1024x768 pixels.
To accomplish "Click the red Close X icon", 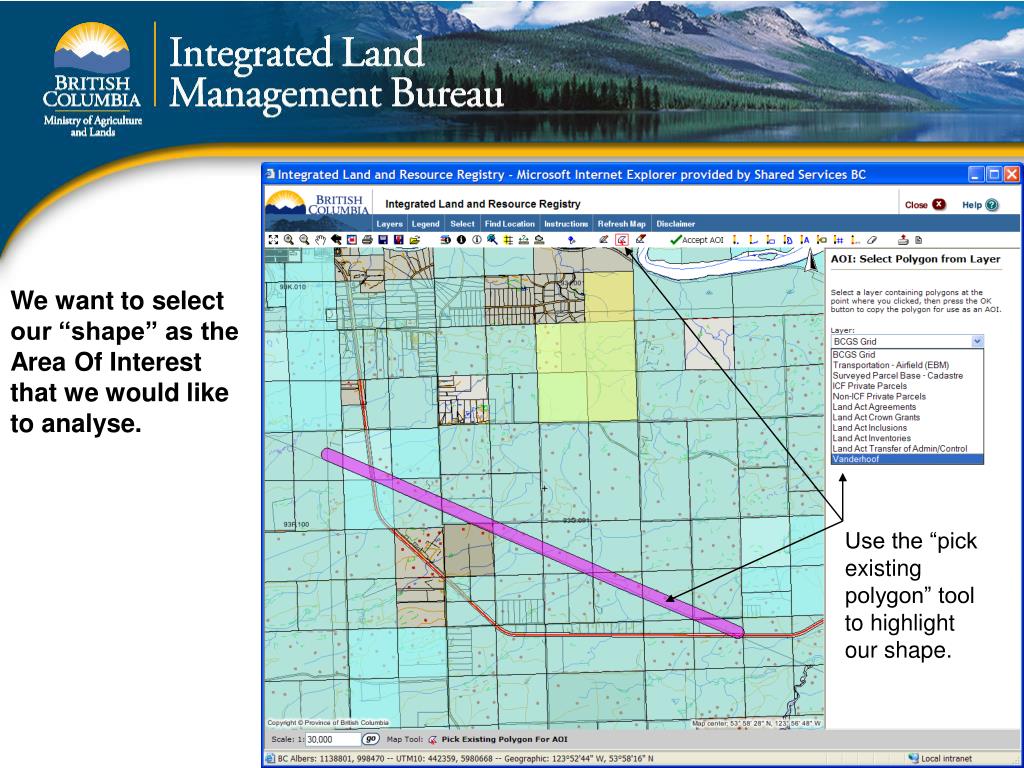I will pyautogui.click(x=939, y=204).
